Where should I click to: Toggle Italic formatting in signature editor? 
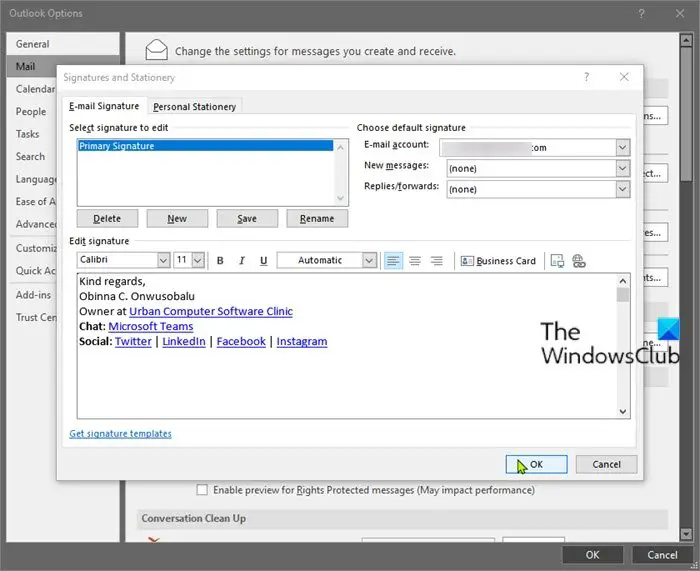[242, 261]
